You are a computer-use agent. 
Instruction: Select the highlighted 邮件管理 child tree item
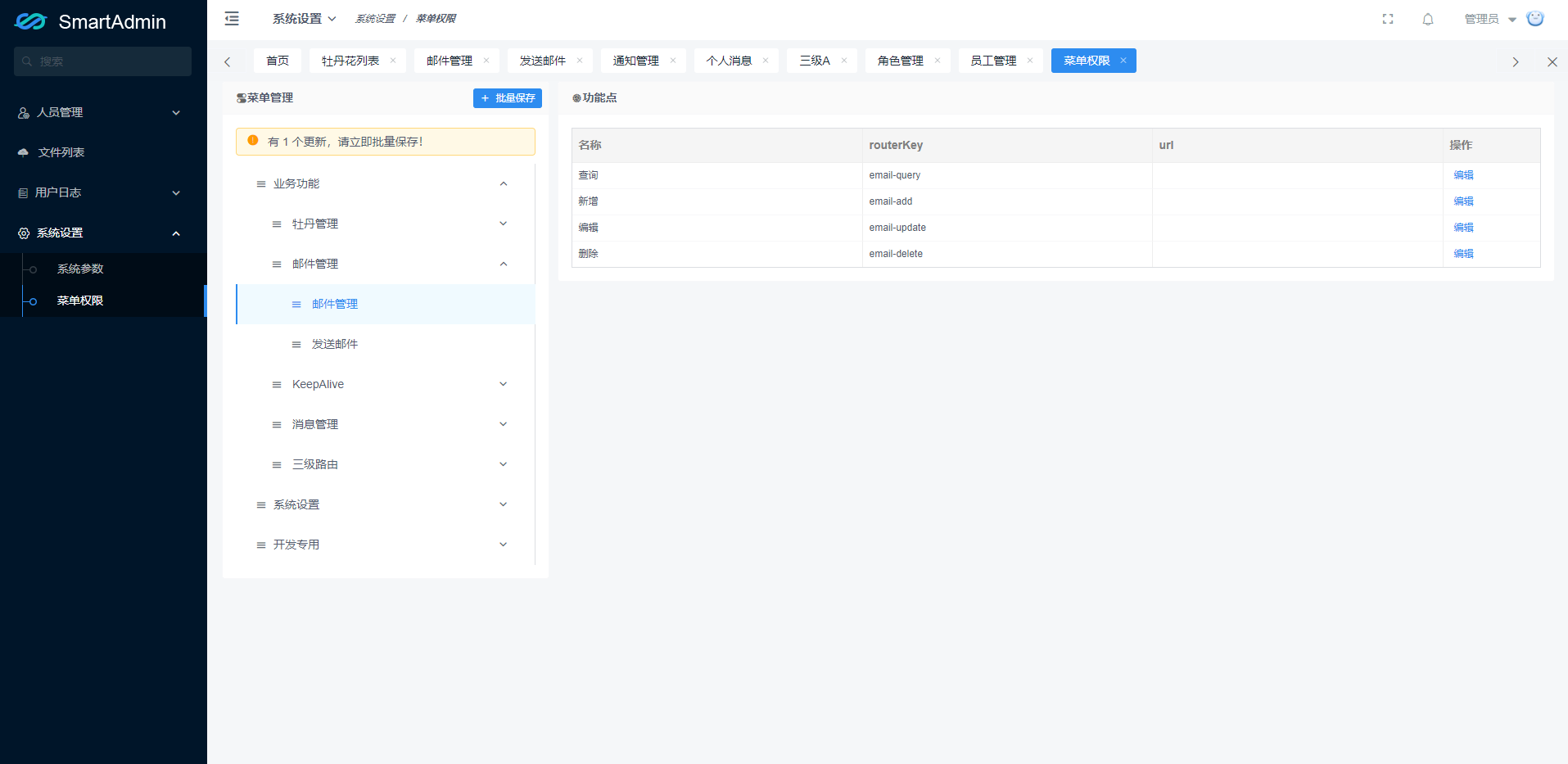coord(386,304)
